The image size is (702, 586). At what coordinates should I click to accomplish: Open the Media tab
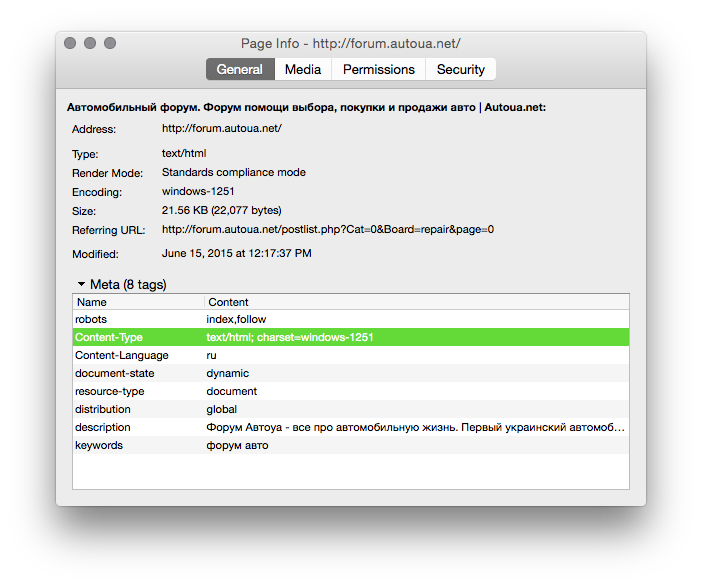tap(303, 69)
